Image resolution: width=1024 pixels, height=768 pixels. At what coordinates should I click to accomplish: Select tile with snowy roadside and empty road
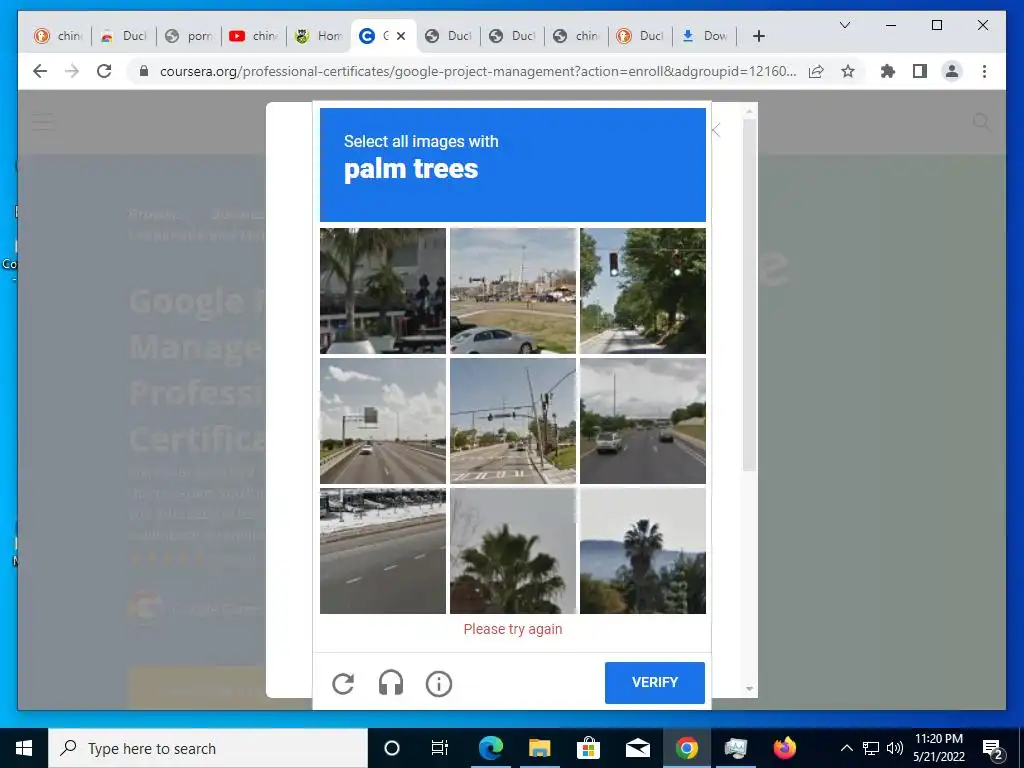pyautogui.click(x=383, y=551)
